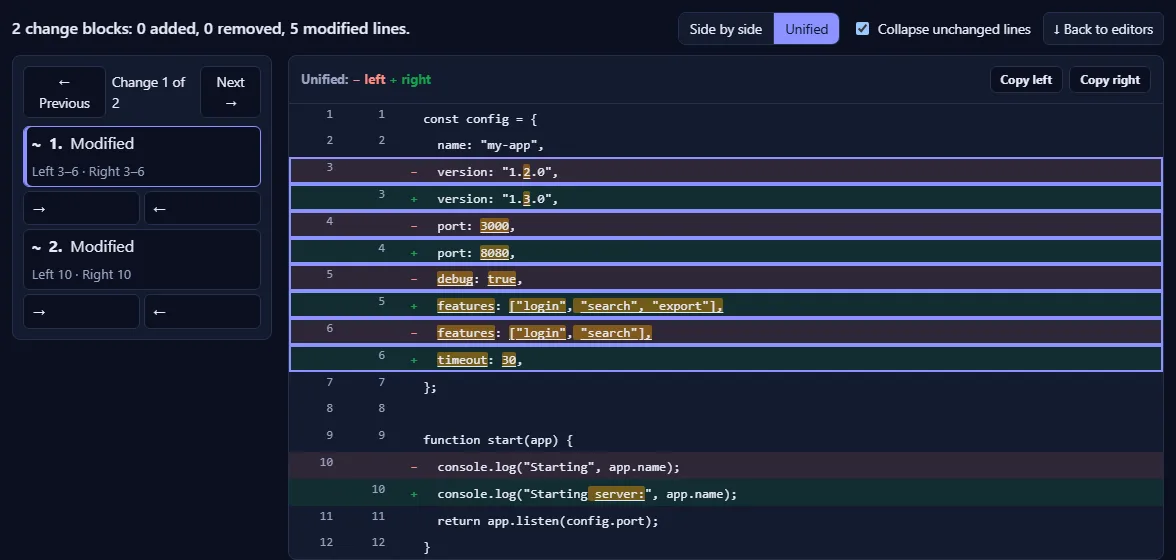Click Copy right button

[1110, 79]
